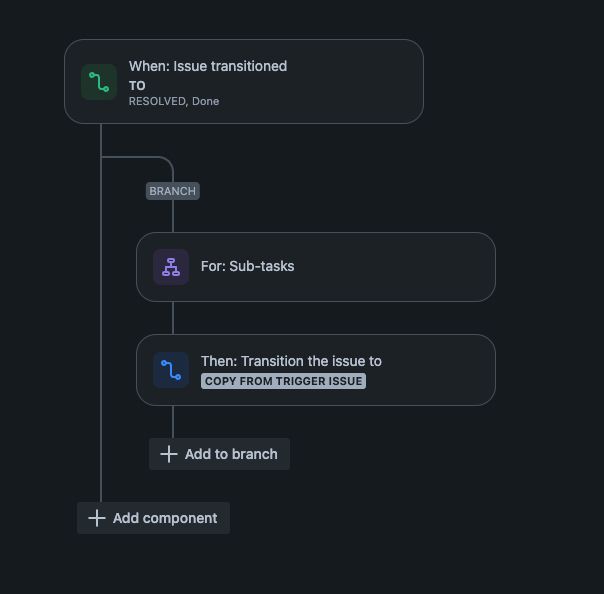This screenshot has height=594, width=604.
Task: Click the bold TO label in trigger
Action: (137, 86)
